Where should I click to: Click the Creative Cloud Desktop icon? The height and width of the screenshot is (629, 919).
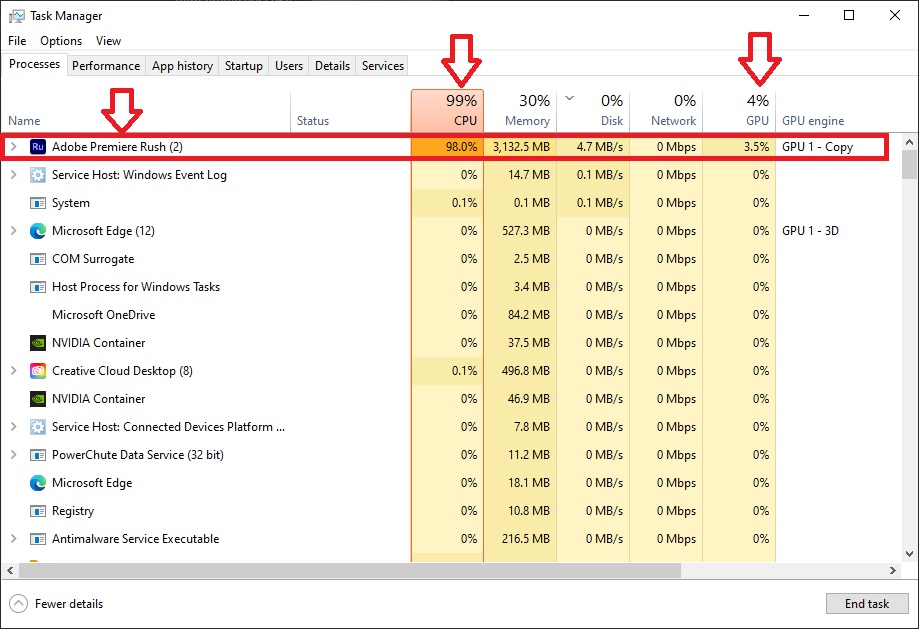point(38,370)
